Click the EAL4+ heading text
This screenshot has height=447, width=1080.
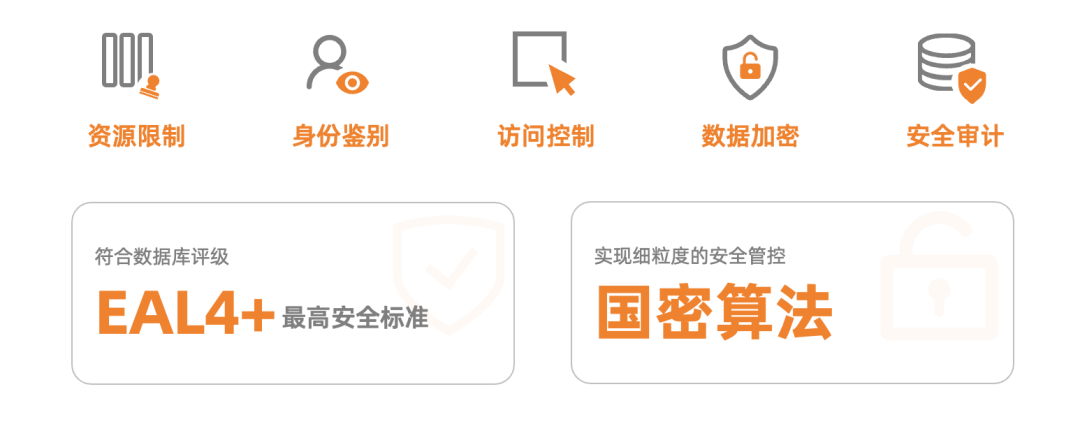(x=186, y=312)
